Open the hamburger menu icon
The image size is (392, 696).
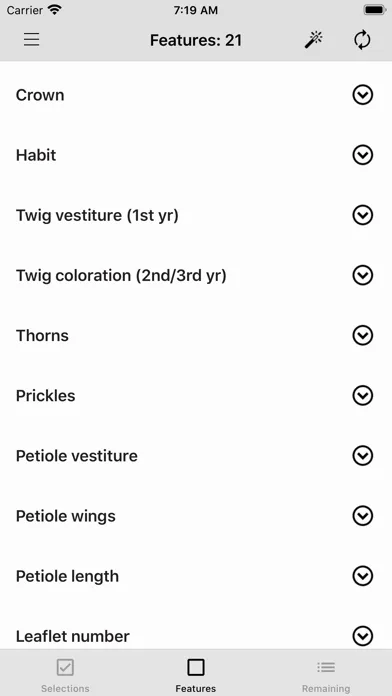coord(32,40)
